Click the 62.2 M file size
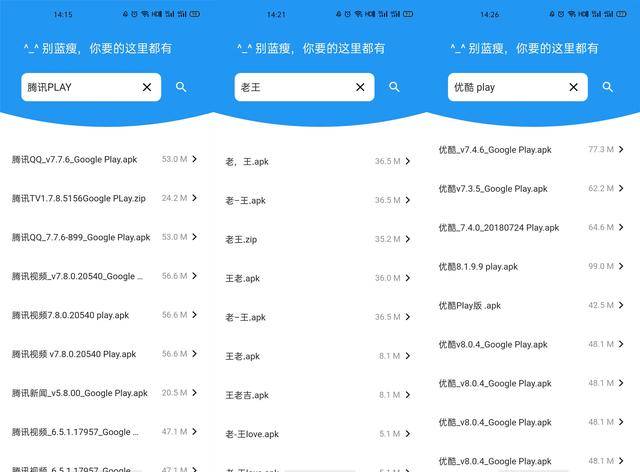640x472 pixels. click(x=601, y=188)
